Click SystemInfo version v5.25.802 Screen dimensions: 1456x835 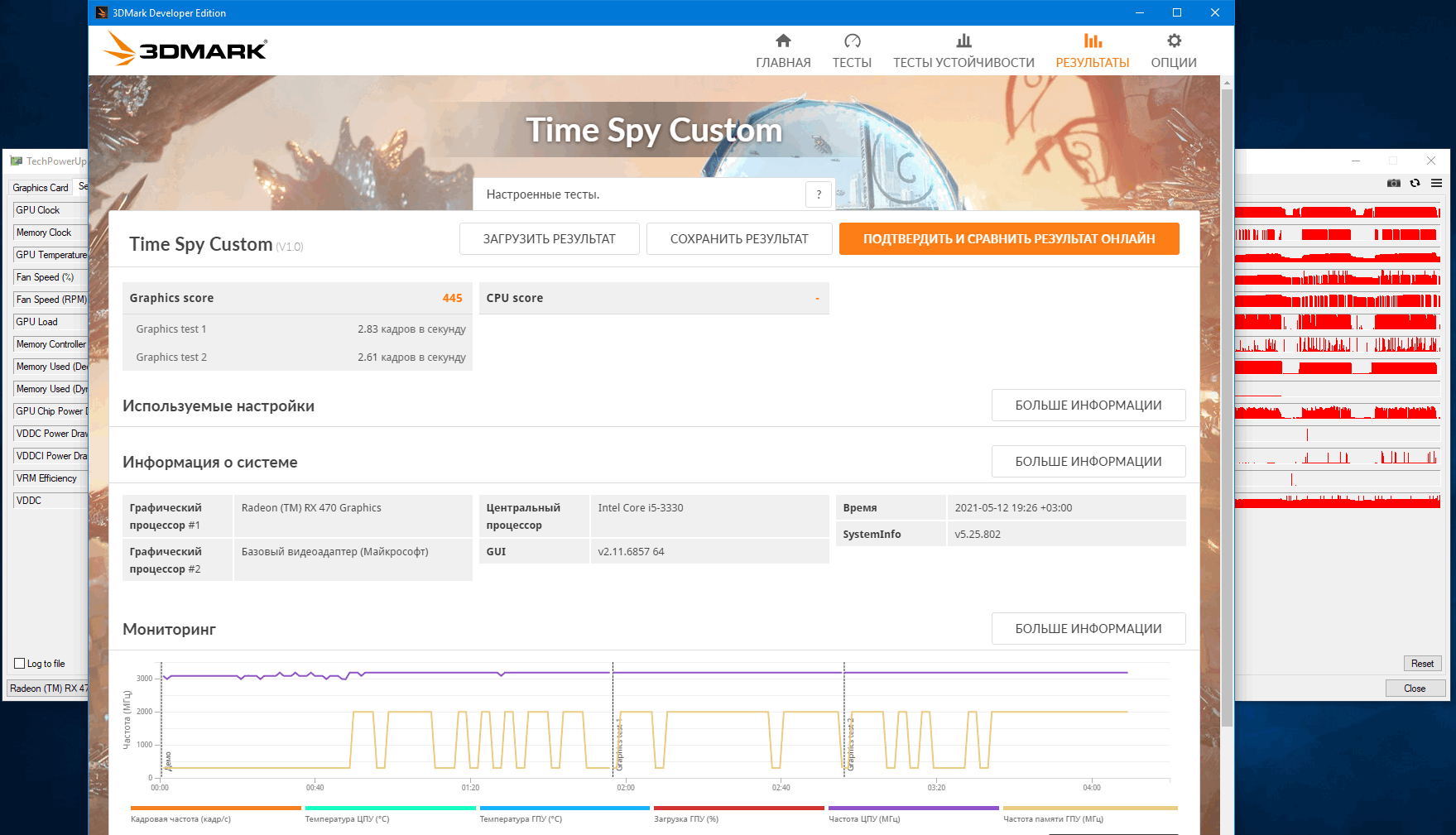coord(978,535)
